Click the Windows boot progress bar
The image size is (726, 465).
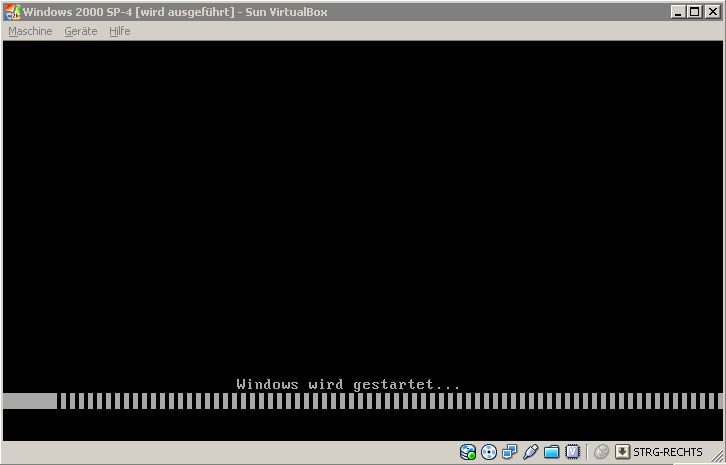pyautogui.click(x=362, y=401)
